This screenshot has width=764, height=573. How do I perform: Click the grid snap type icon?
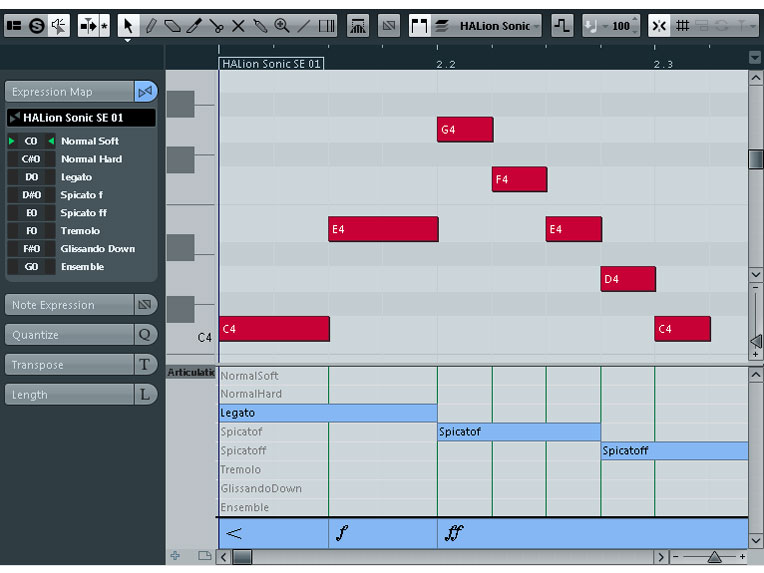click(x=682, y=25)
